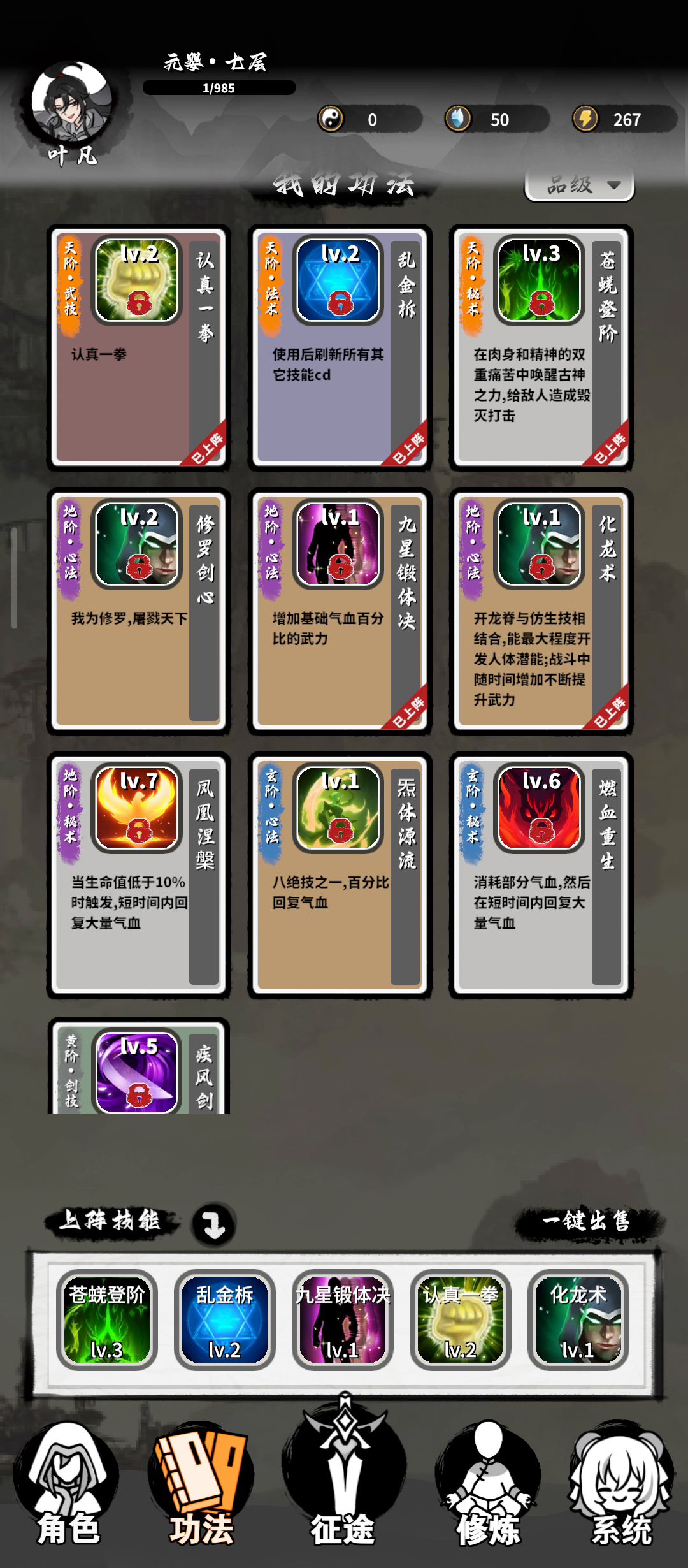Tap the 叶凡 character avatar portrait
Viewport: 688px width, 1568px height.
[72, 102]
